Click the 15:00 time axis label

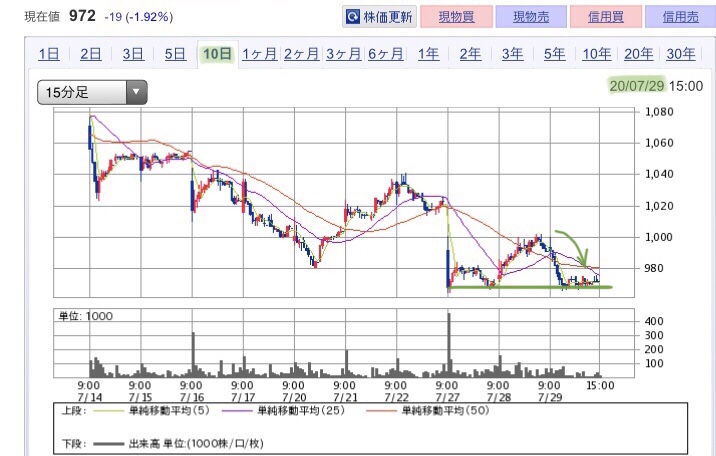pos(600,386)
